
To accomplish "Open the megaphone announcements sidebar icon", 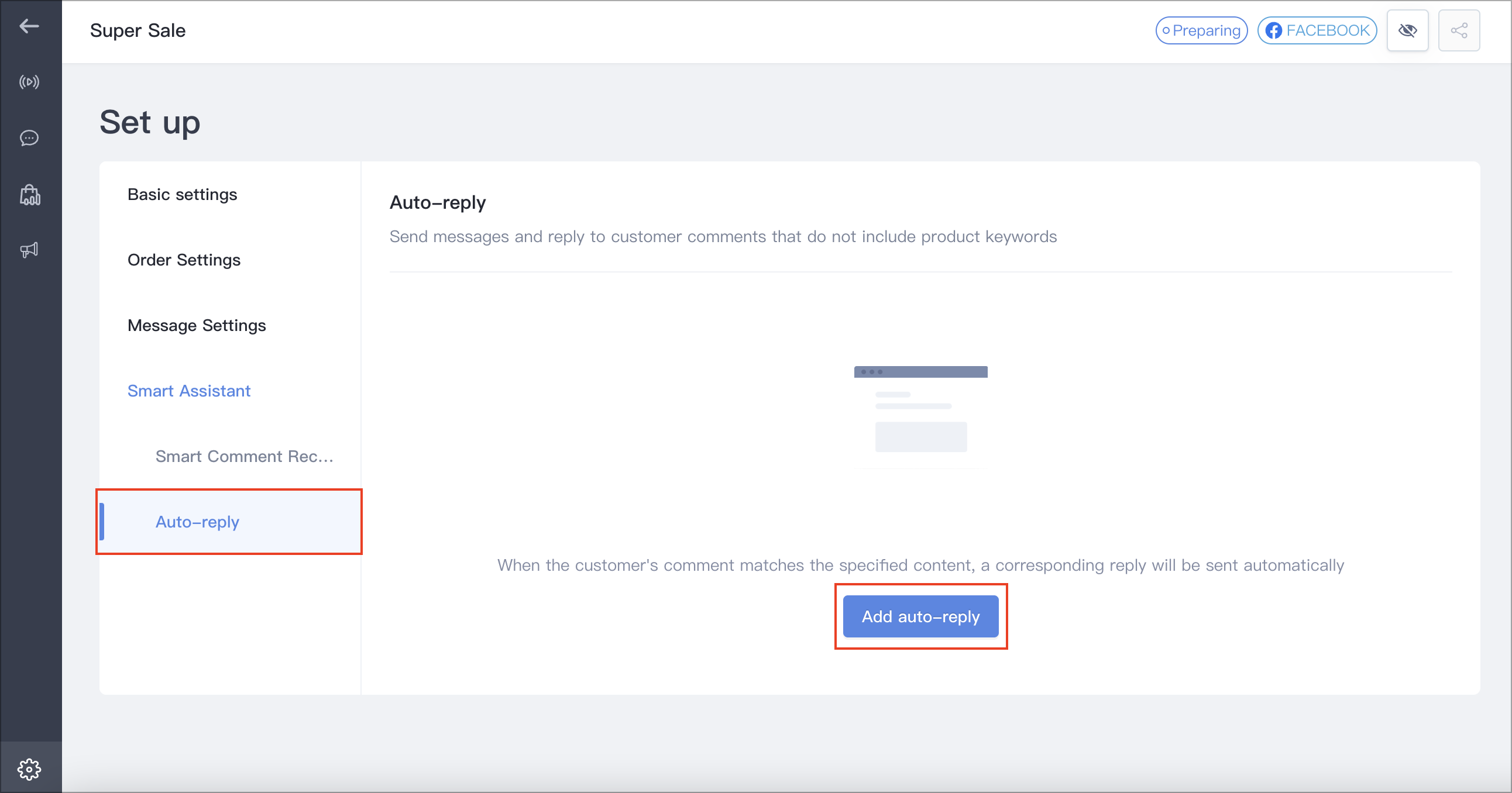I will [x=29, y=250].
